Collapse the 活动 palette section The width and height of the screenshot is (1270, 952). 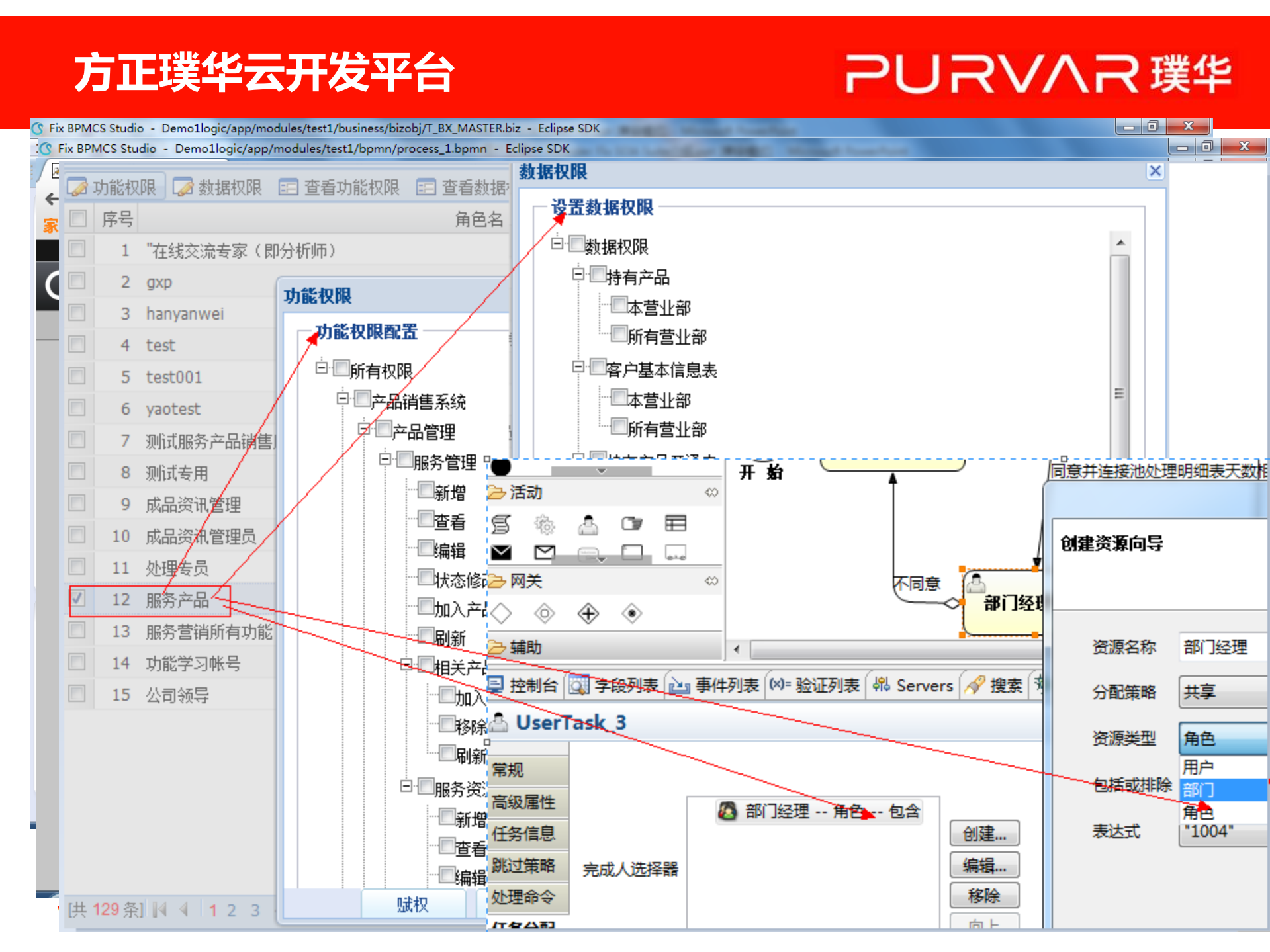point(711,492)
